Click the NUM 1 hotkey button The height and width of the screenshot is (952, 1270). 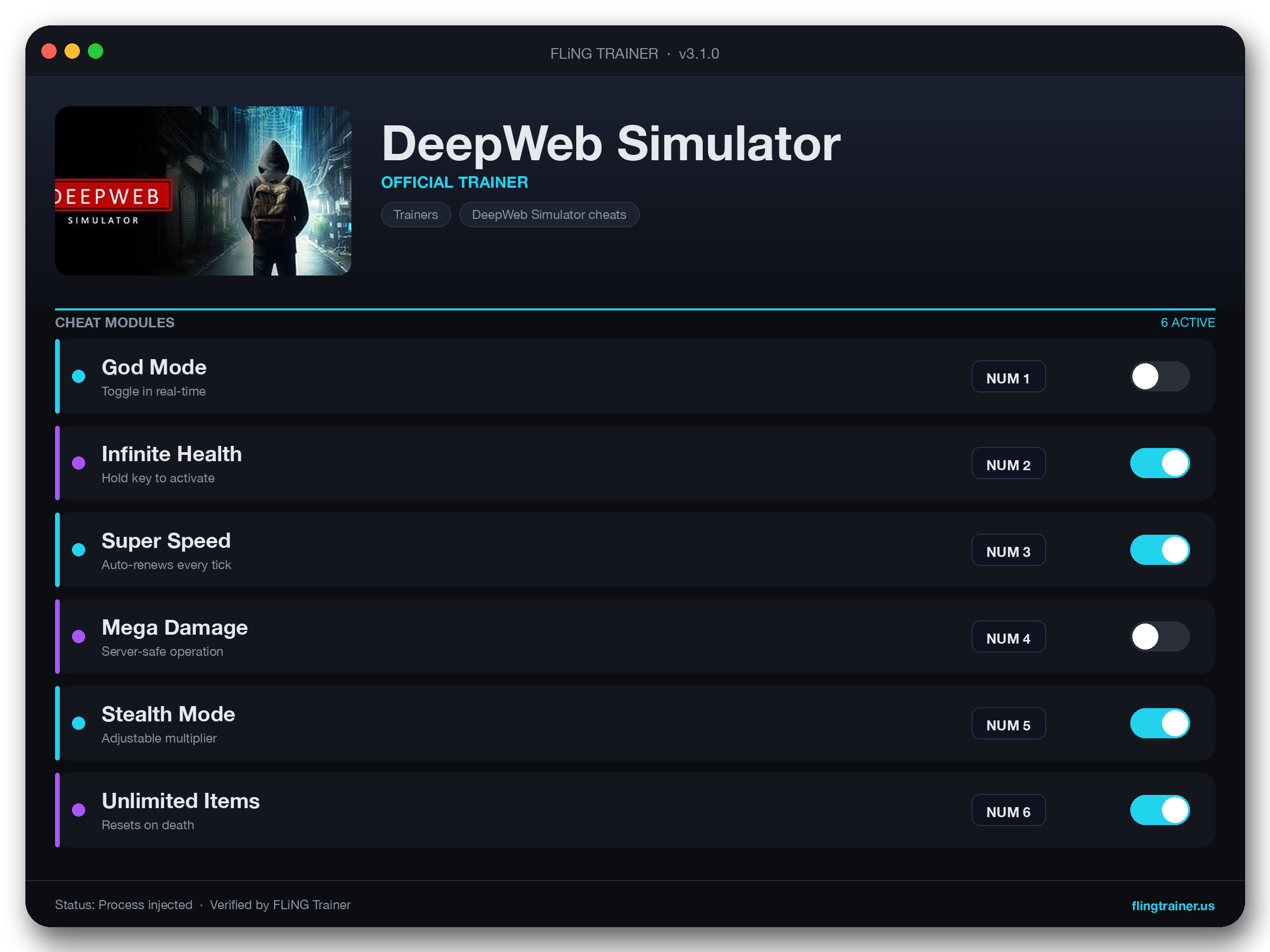tap(1008, 377)
